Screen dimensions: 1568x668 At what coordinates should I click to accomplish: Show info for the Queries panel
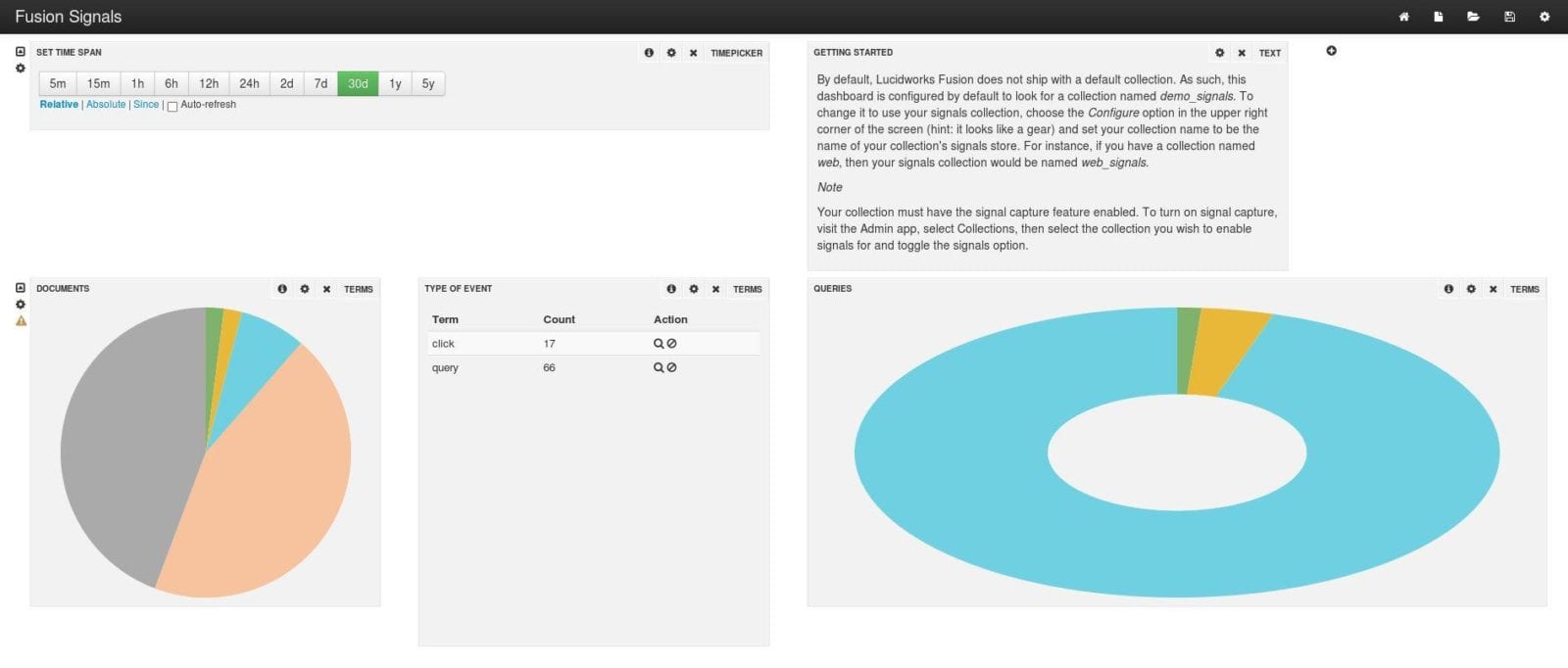(x=1448, y=289)
